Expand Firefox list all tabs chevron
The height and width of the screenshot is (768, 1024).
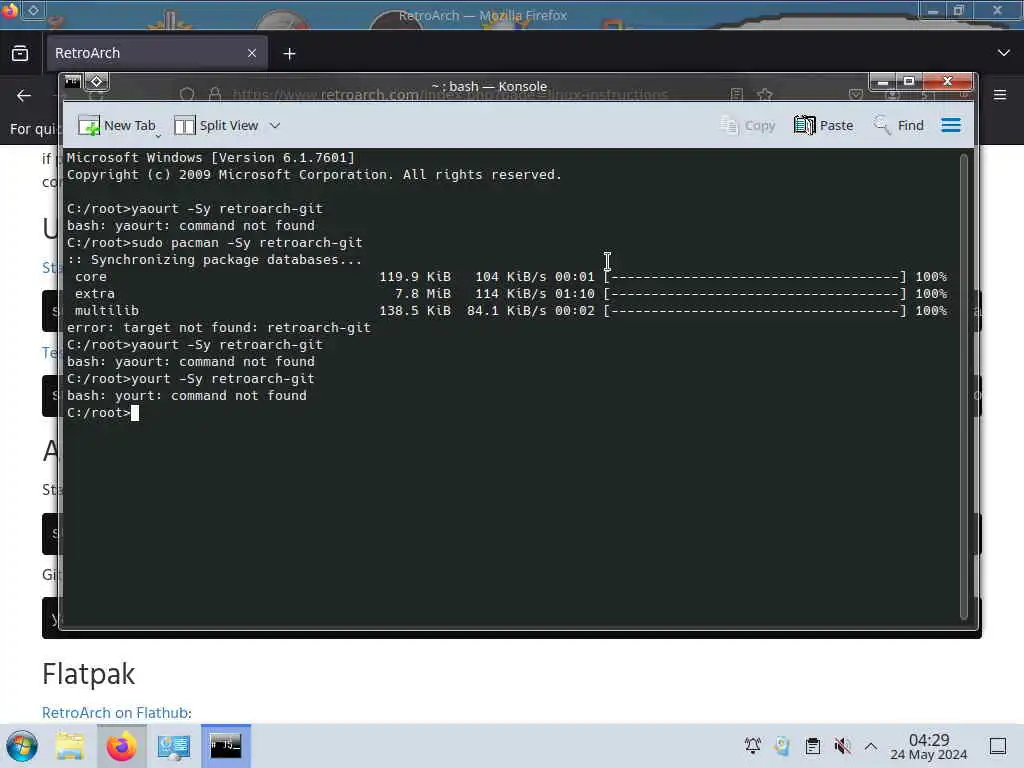click(x=1004, y=53)
